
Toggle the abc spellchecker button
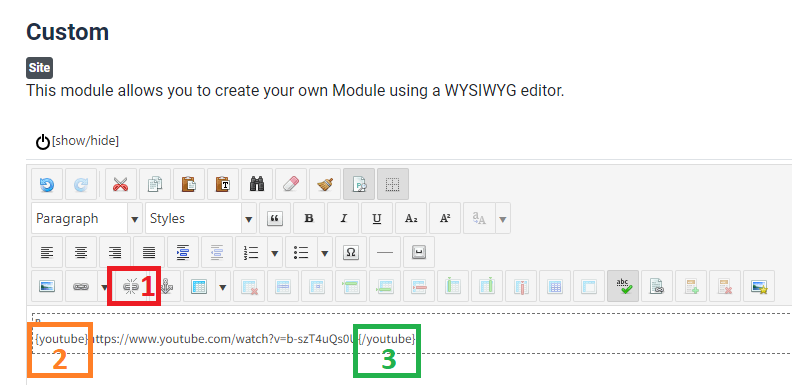point(623,286)
